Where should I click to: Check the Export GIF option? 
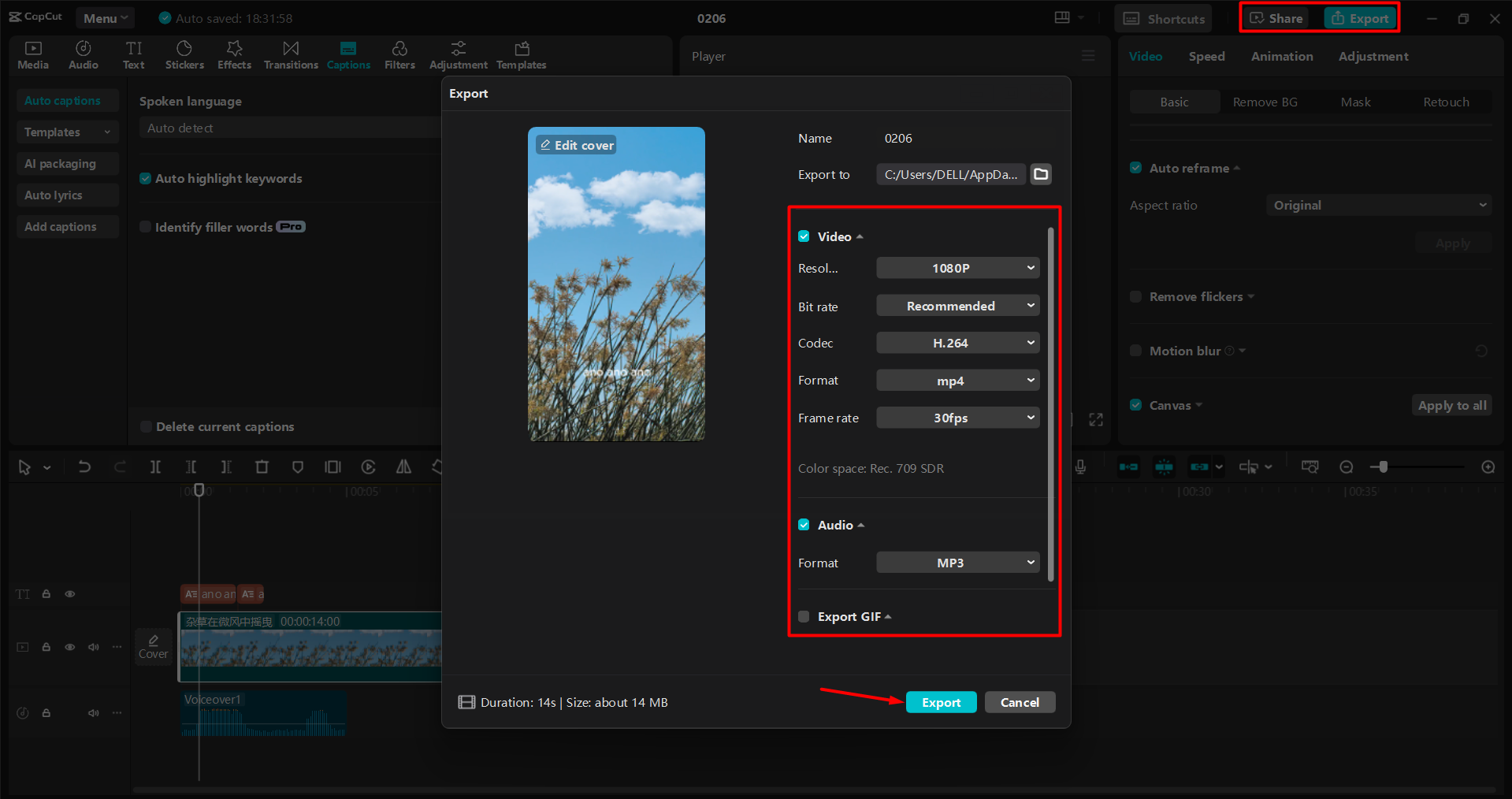[803, 616]
